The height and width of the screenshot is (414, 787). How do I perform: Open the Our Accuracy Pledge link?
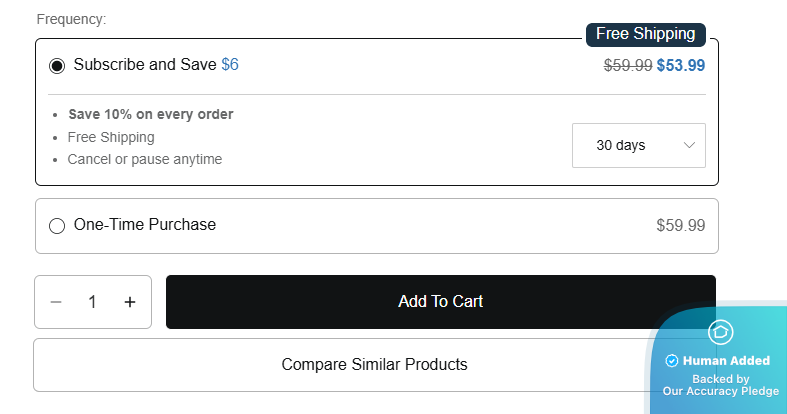click(720, 391)
